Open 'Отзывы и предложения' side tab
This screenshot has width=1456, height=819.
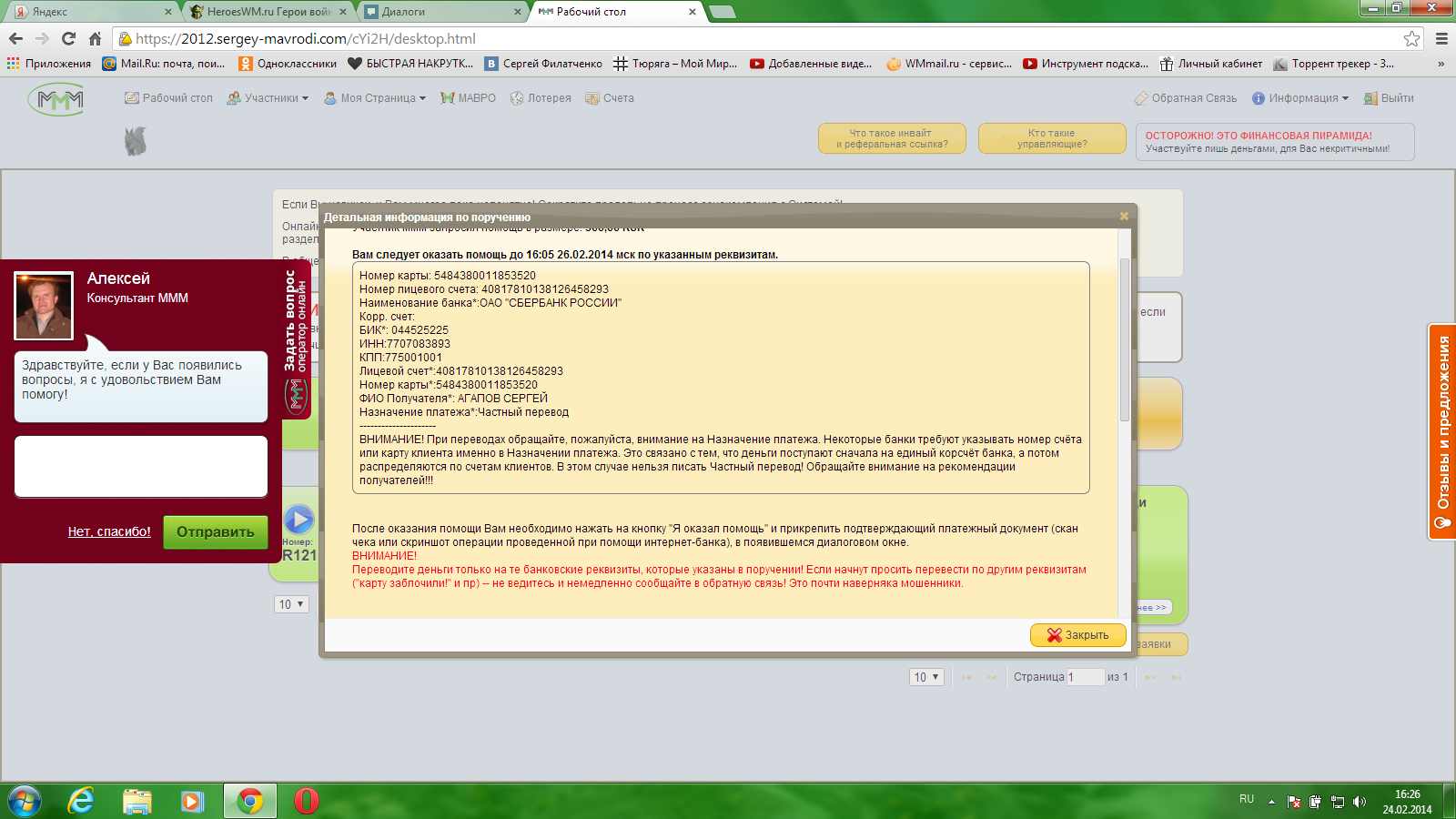click(1442, 431)
